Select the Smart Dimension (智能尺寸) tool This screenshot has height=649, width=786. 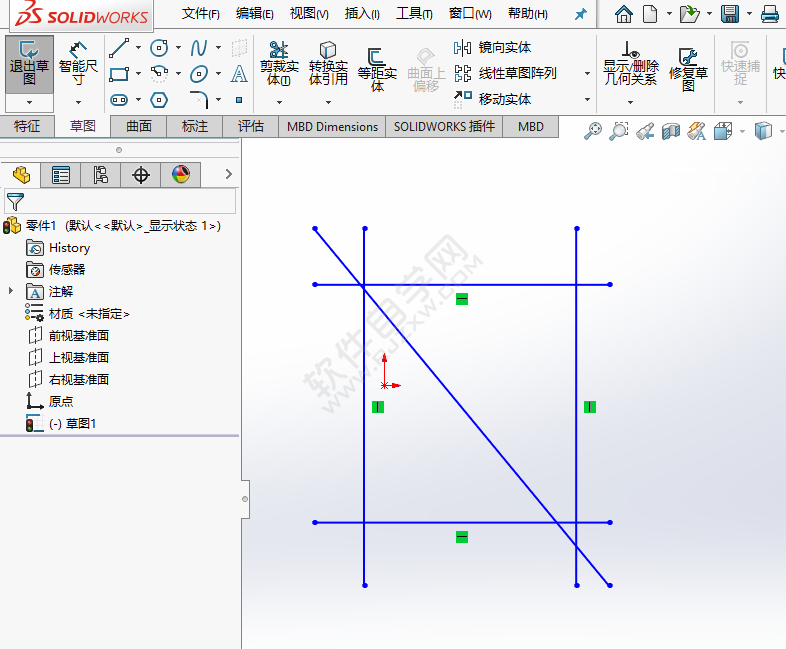(78, 64)
